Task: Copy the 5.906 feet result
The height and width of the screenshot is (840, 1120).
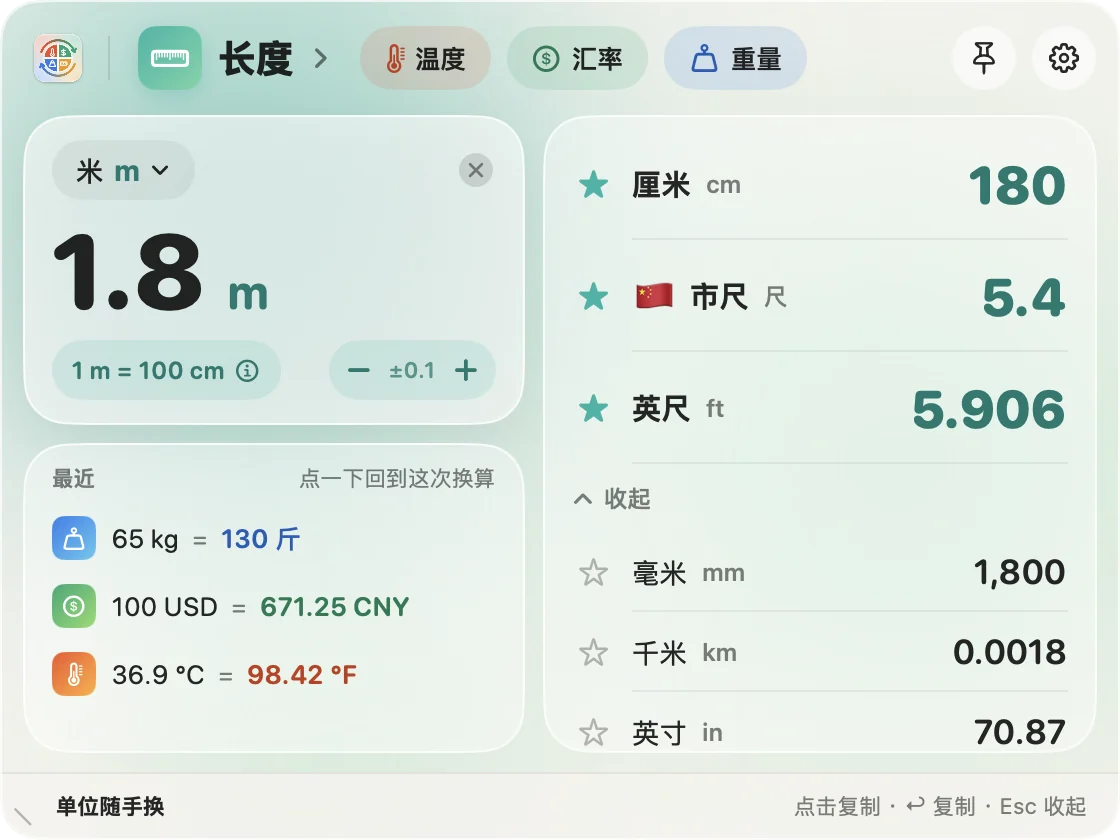Action: click(989, 409)
